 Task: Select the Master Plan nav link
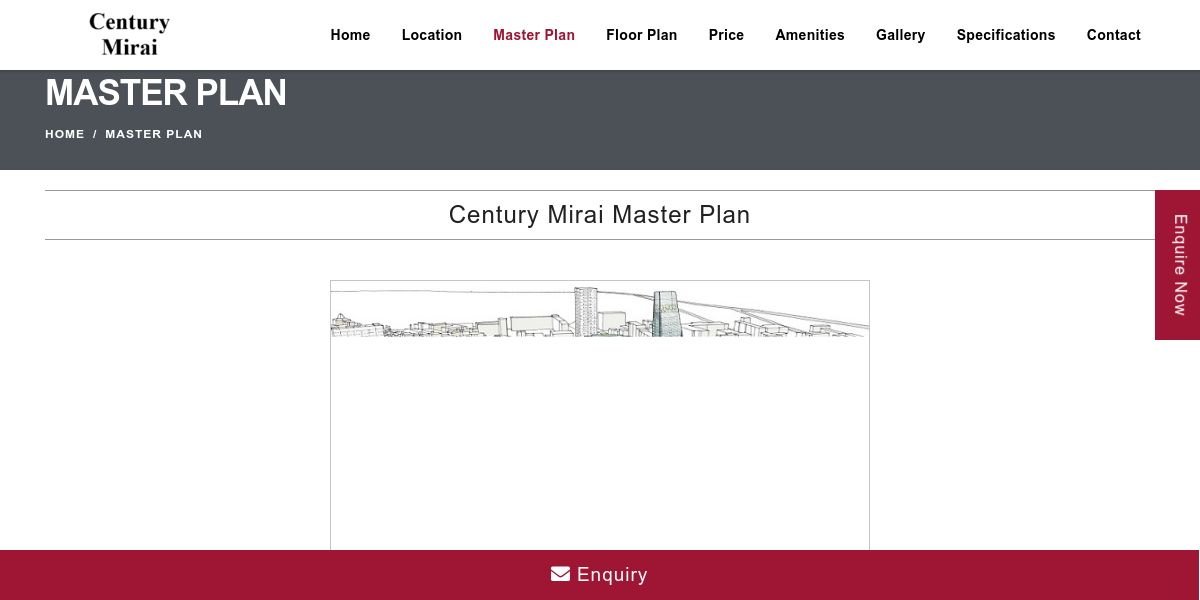534,35
